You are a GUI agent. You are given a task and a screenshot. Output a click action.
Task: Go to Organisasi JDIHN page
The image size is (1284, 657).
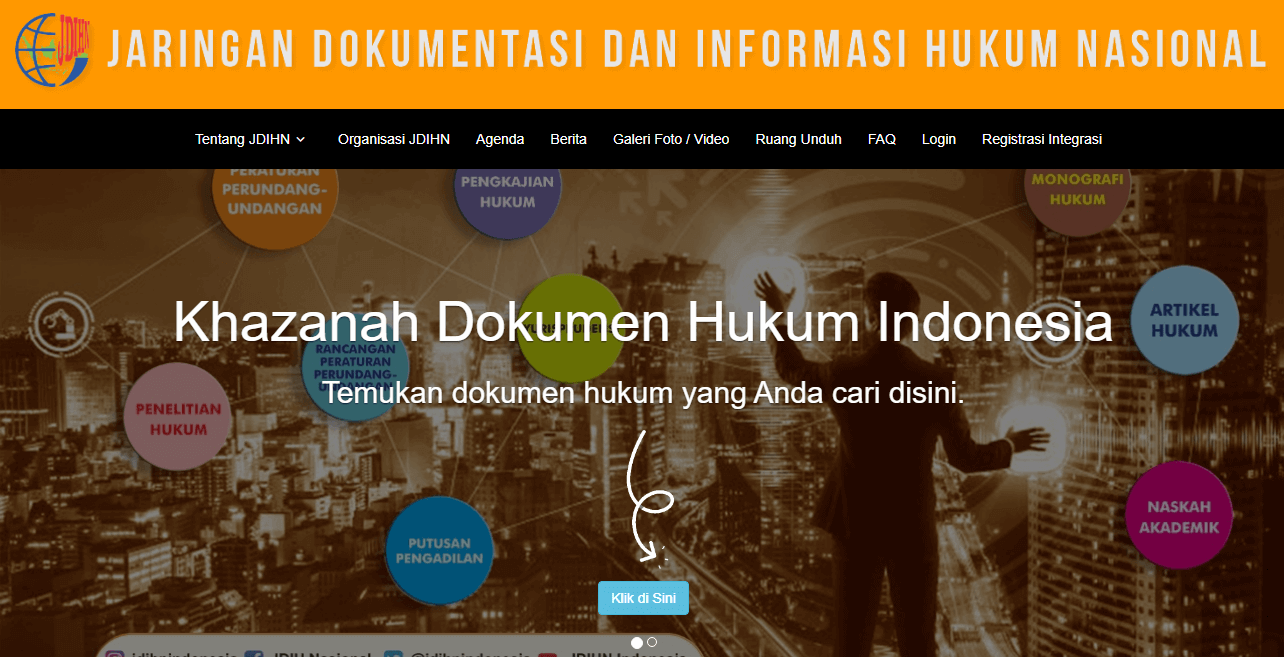pos(394,139)
